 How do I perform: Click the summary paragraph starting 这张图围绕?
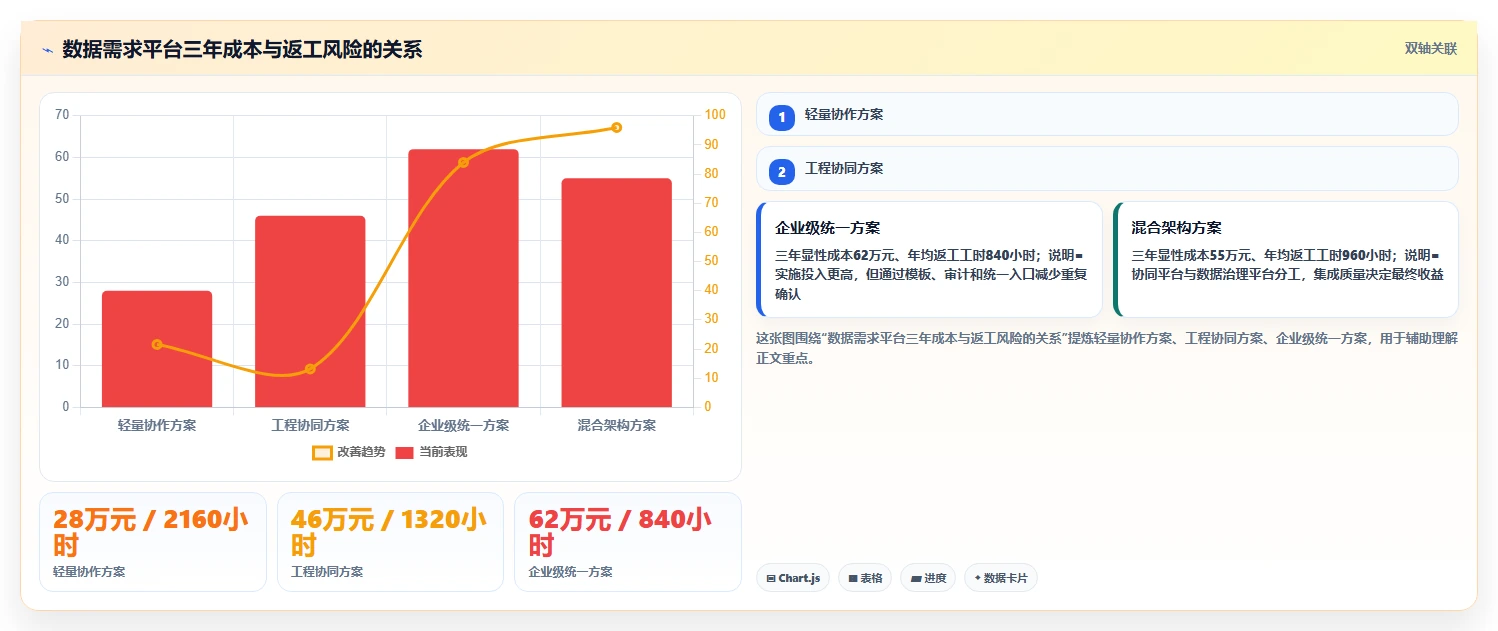(1107, 348)
